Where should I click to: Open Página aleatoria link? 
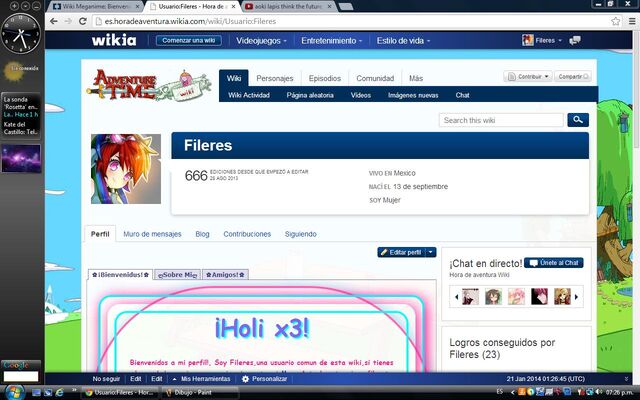point(310,95)
